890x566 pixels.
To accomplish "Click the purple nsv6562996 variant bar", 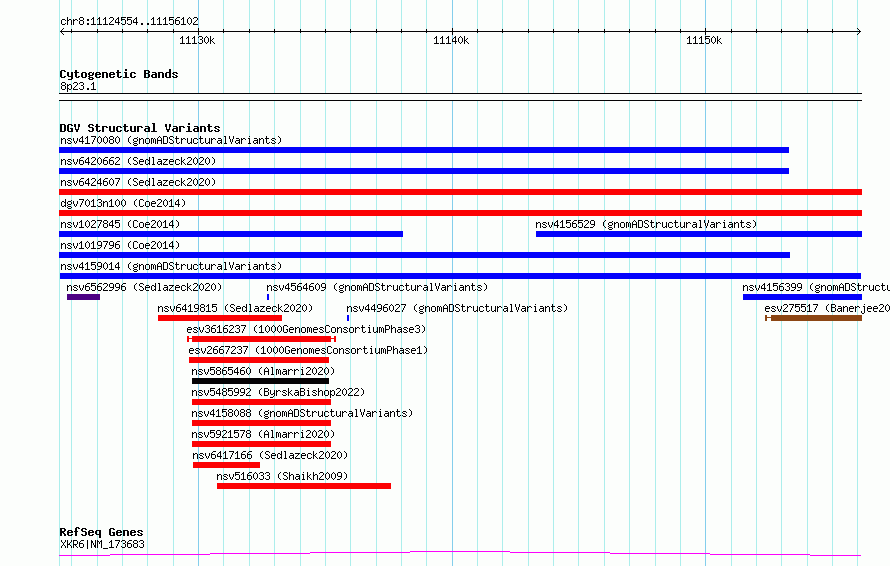I will pyautogui.click(x=83, y=297).
